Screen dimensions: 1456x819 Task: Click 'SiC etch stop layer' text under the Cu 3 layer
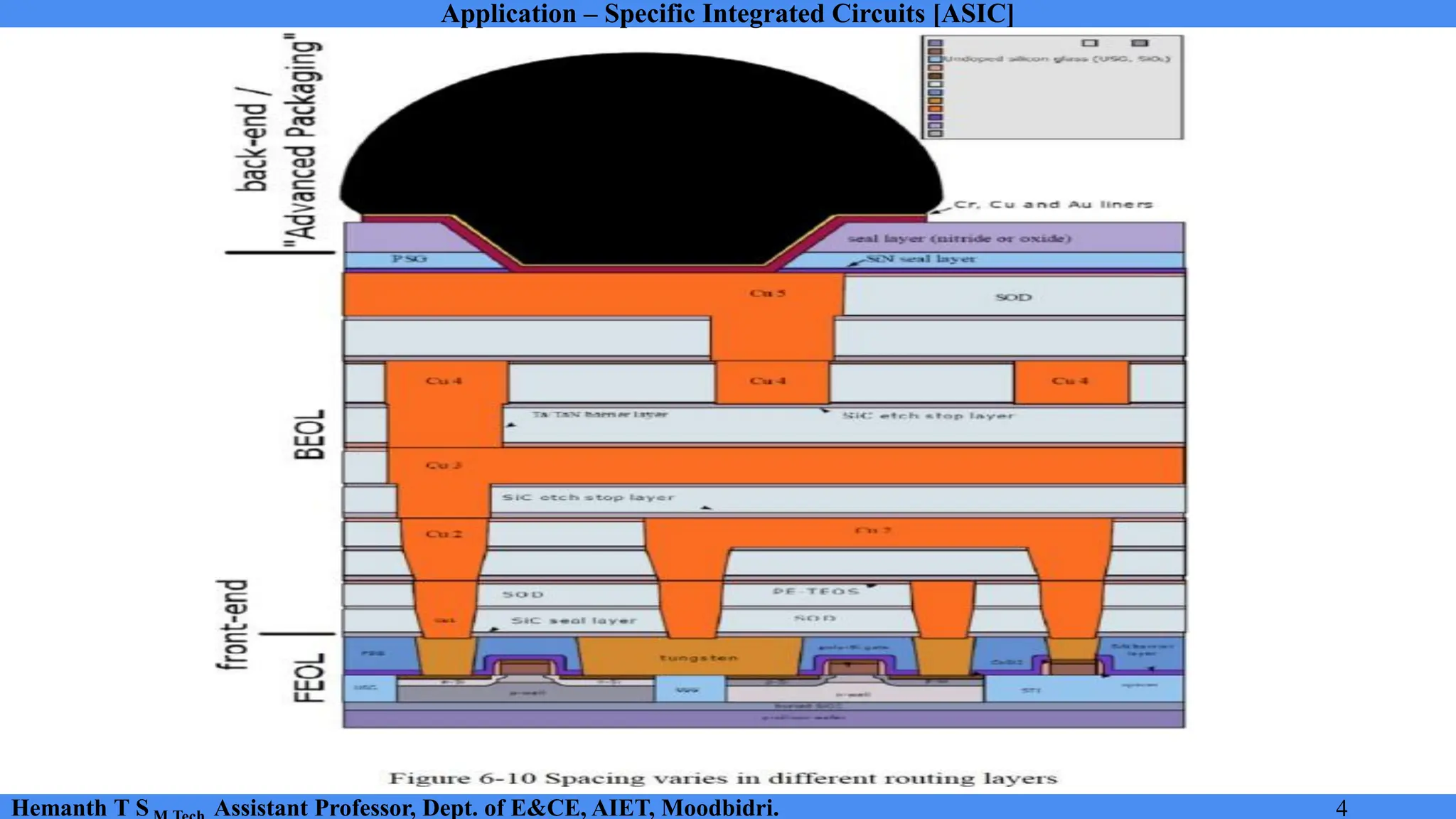pyautogui.click(x=588, y=498)
